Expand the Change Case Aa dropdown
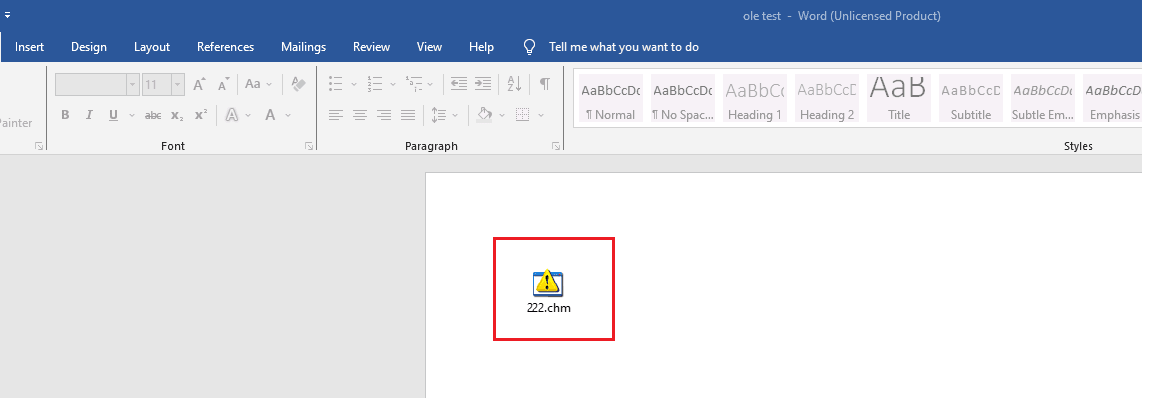This screenshot has width=1154, height=398. click(258, 84)
